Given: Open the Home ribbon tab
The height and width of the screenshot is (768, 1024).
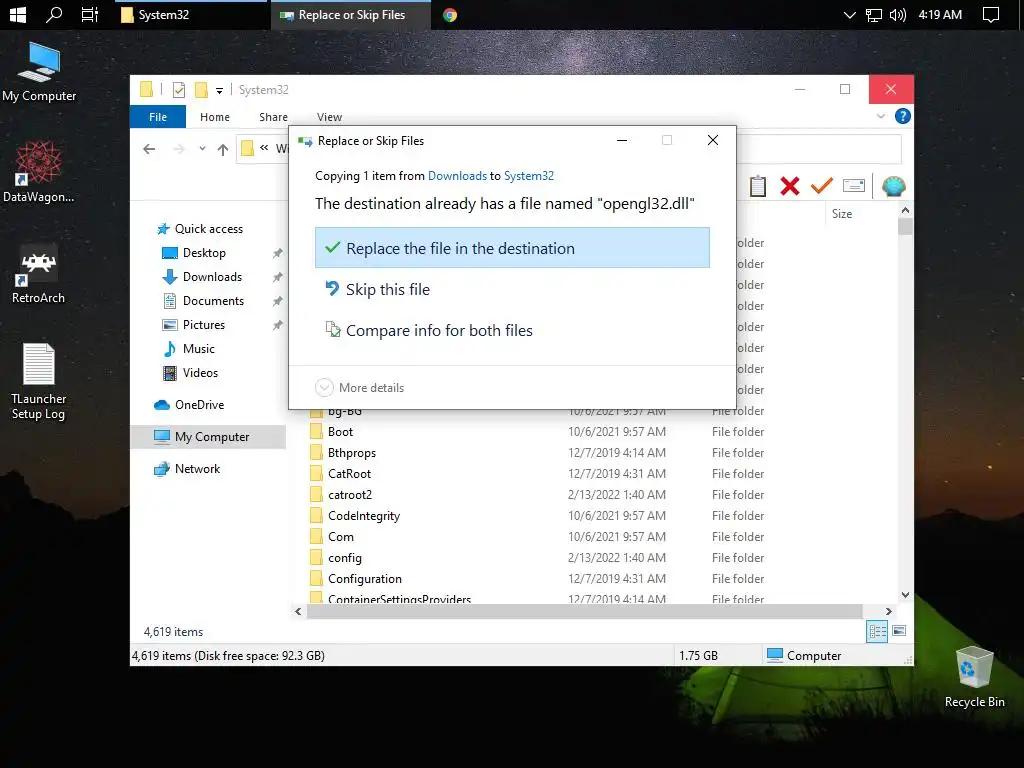Looking at the screenshot, I should pyautogui.click(x=215, y=117).
